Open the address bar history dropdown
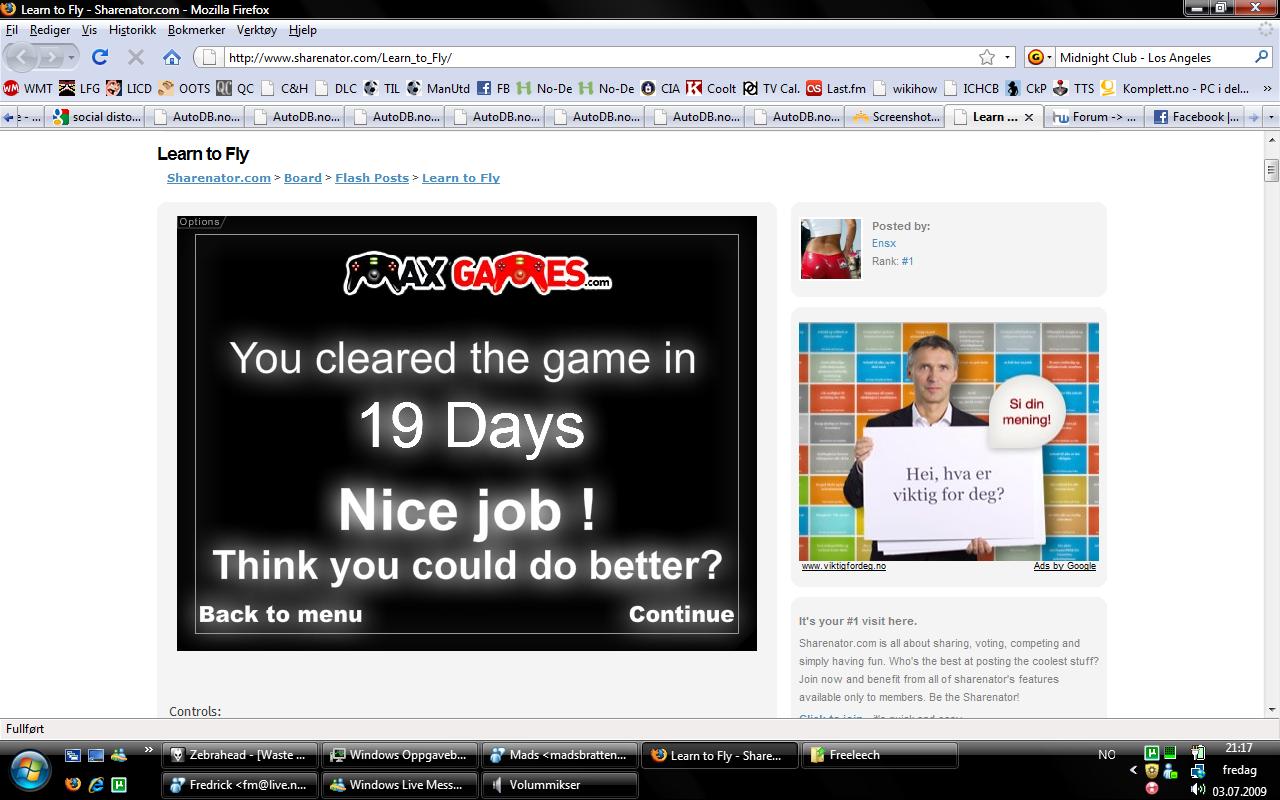Viewport: 1280px width, 800px height. pyautogui.click(x=1008, y=58)
